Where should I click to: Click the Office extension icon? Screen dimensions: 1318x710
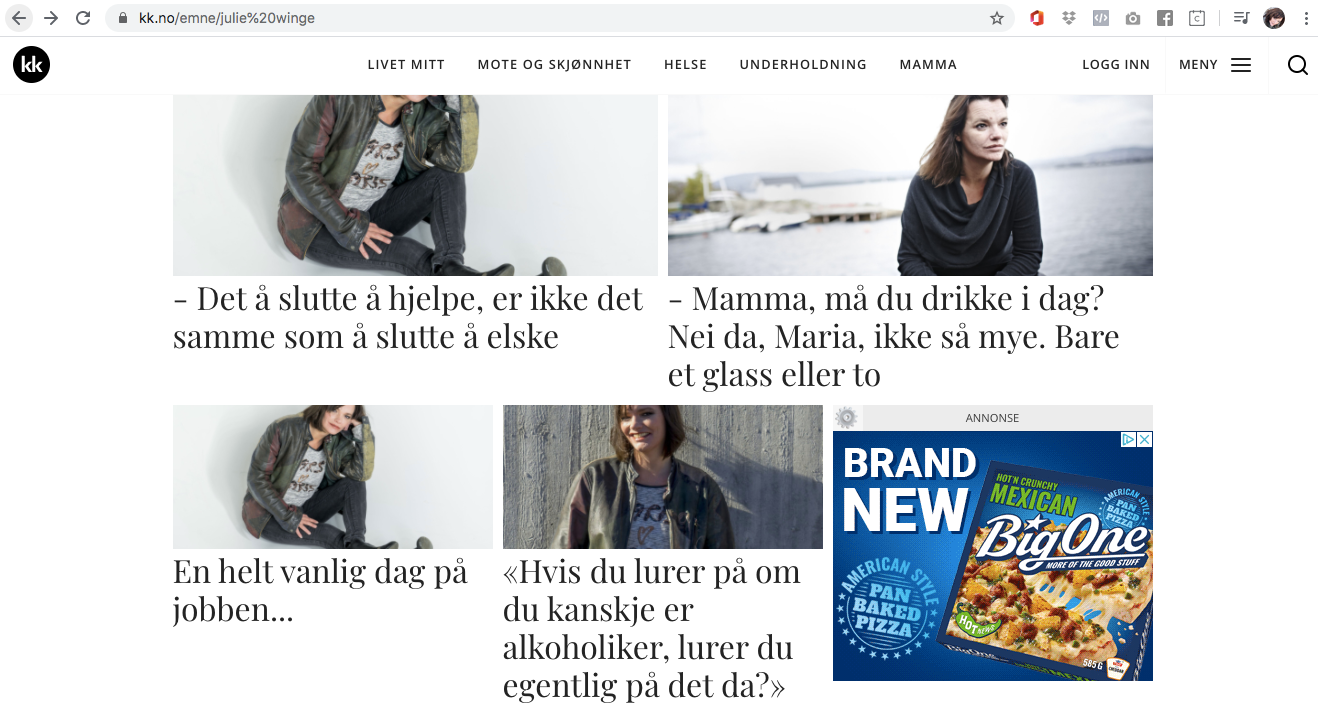pyautogui.click(x=1037, y=18)
